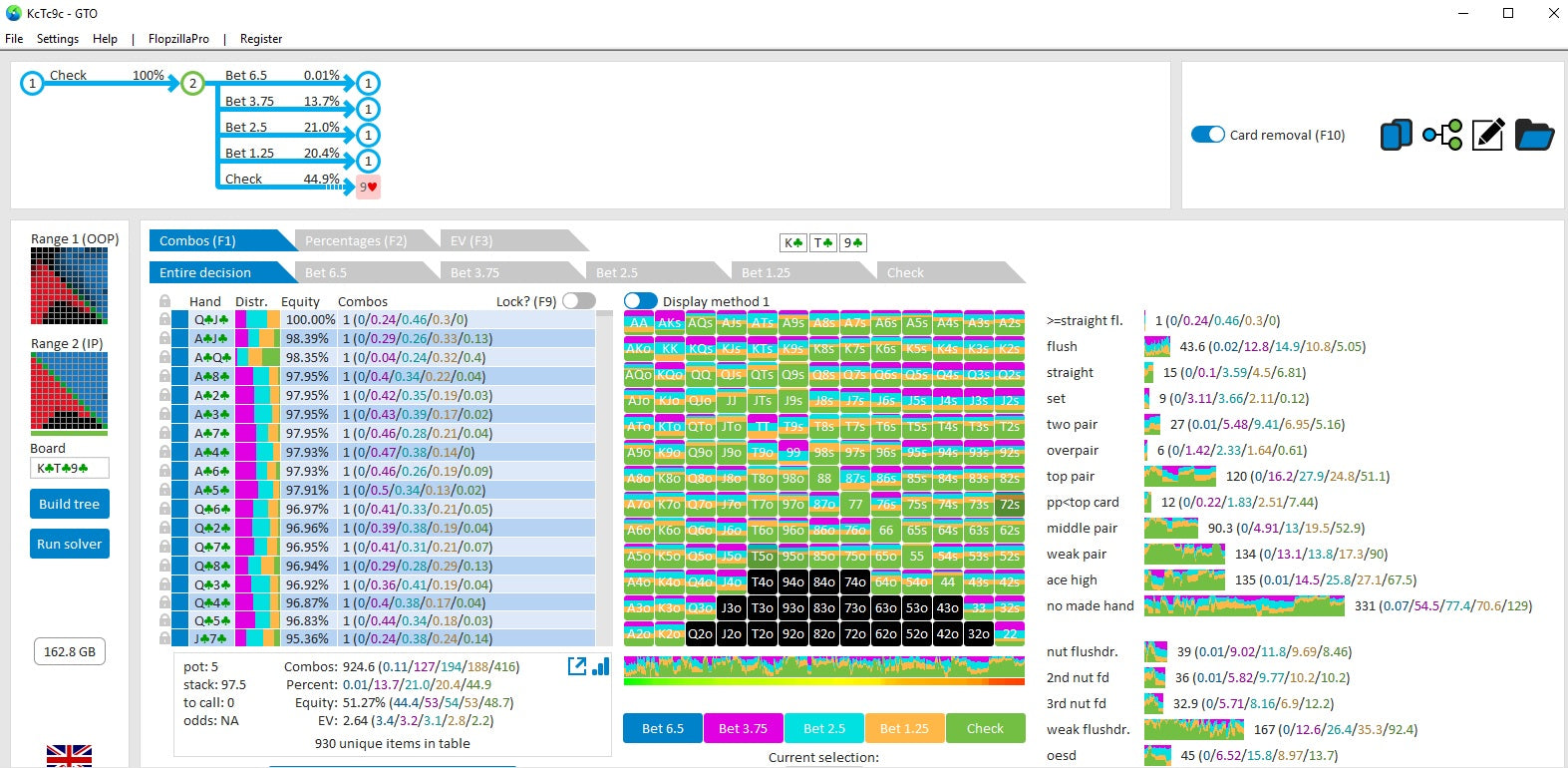
Task: Select the green node 2 in tree
Action: [x=192, y=84]
